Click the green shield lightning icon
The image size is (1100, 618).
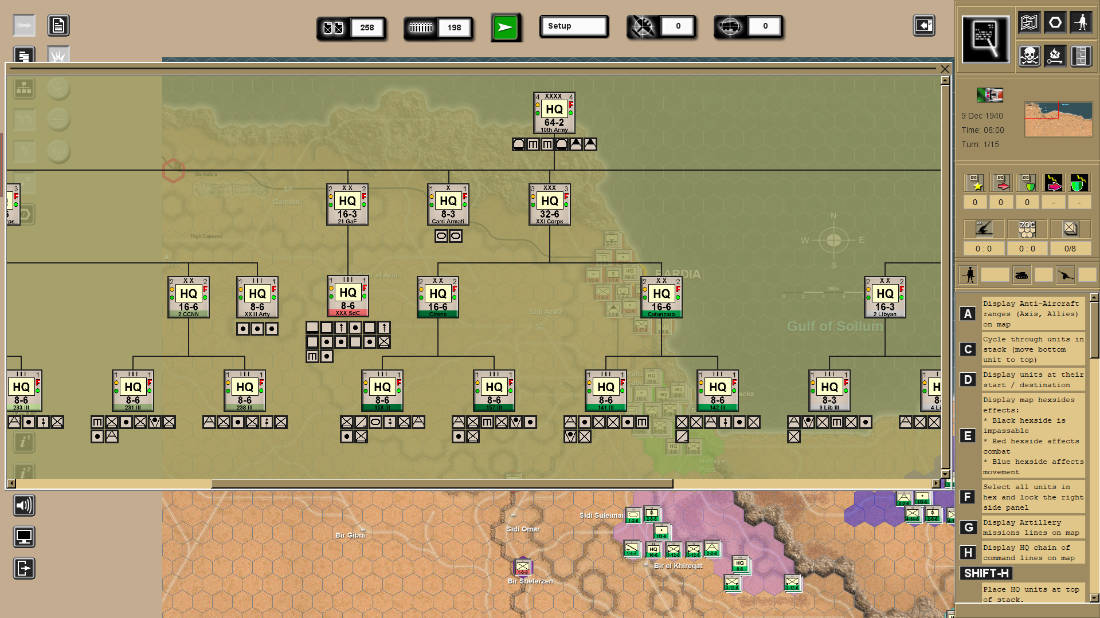(x=1079, y=182)
